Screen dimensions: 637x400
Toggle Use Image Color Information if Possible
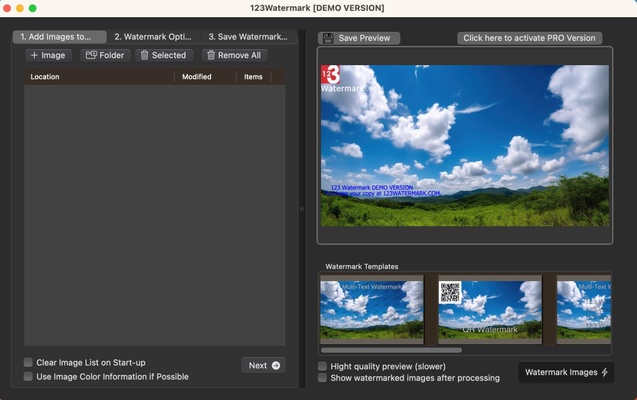(28, 376)
